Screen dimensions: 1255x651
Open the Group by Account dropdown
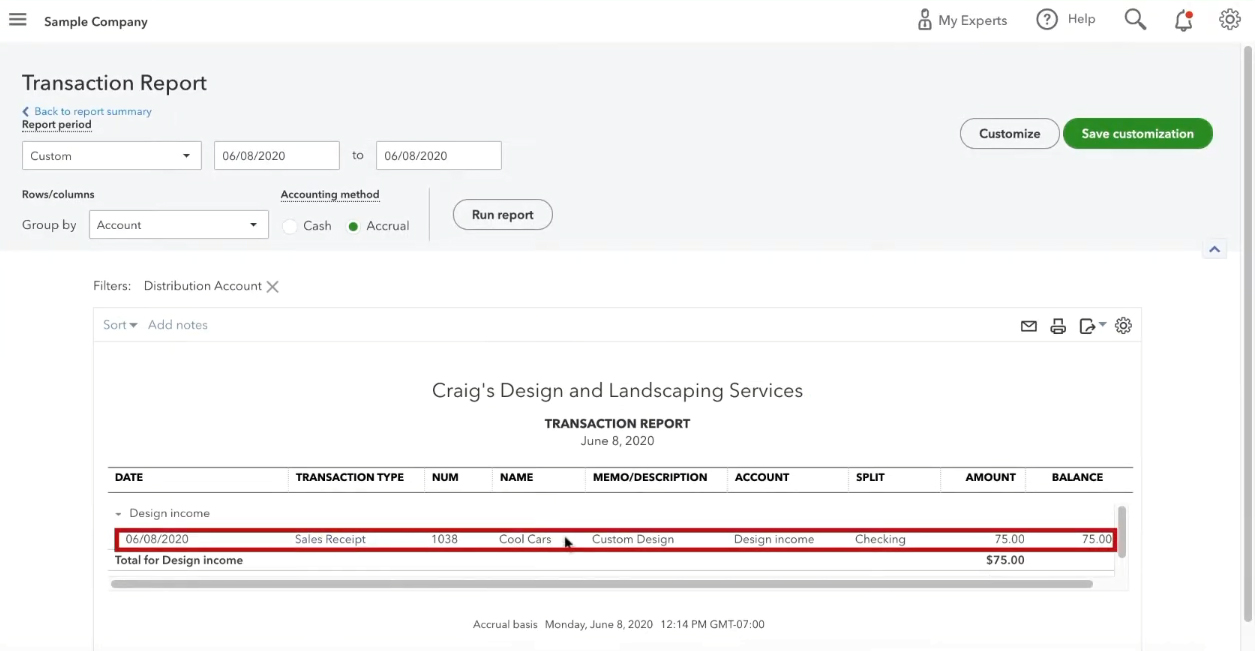click(179, 225)
